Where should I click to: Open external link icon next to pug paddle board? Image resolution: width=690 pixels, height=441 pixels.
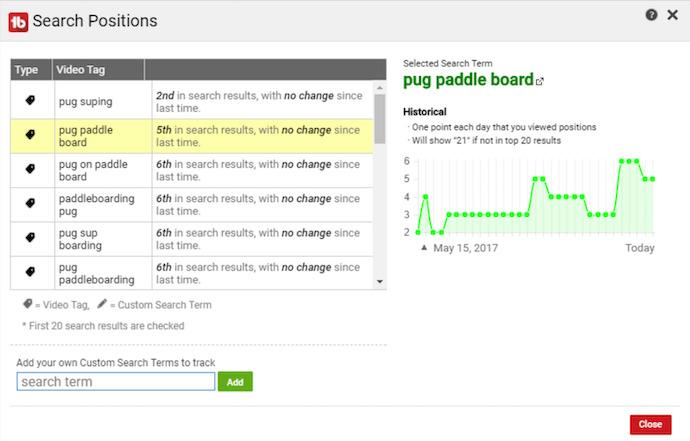tap(541, 82)
